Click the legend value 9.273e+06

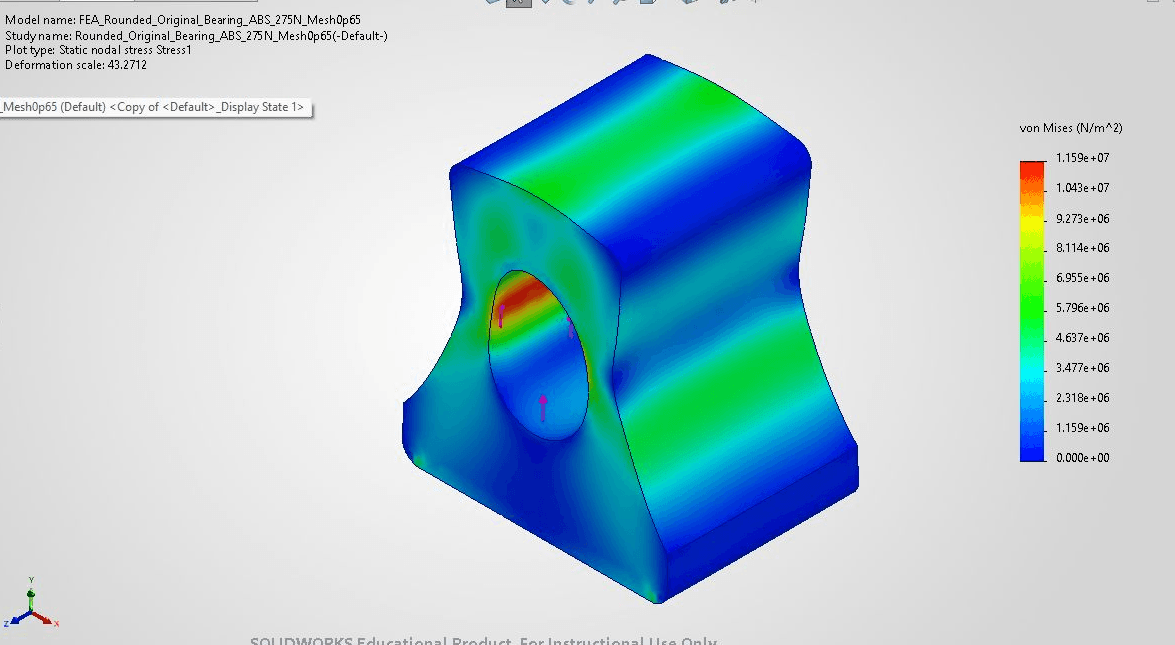[1082, 219]
